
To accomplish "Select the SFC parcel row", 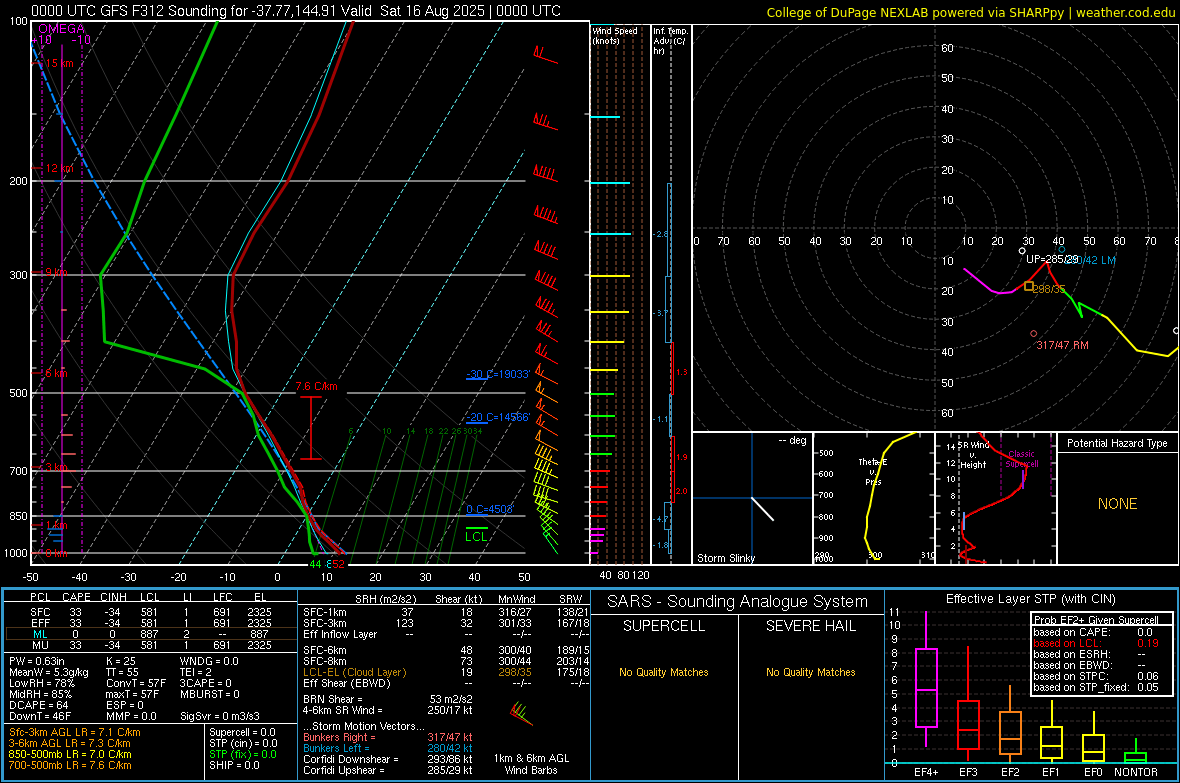I will point(151,612).
